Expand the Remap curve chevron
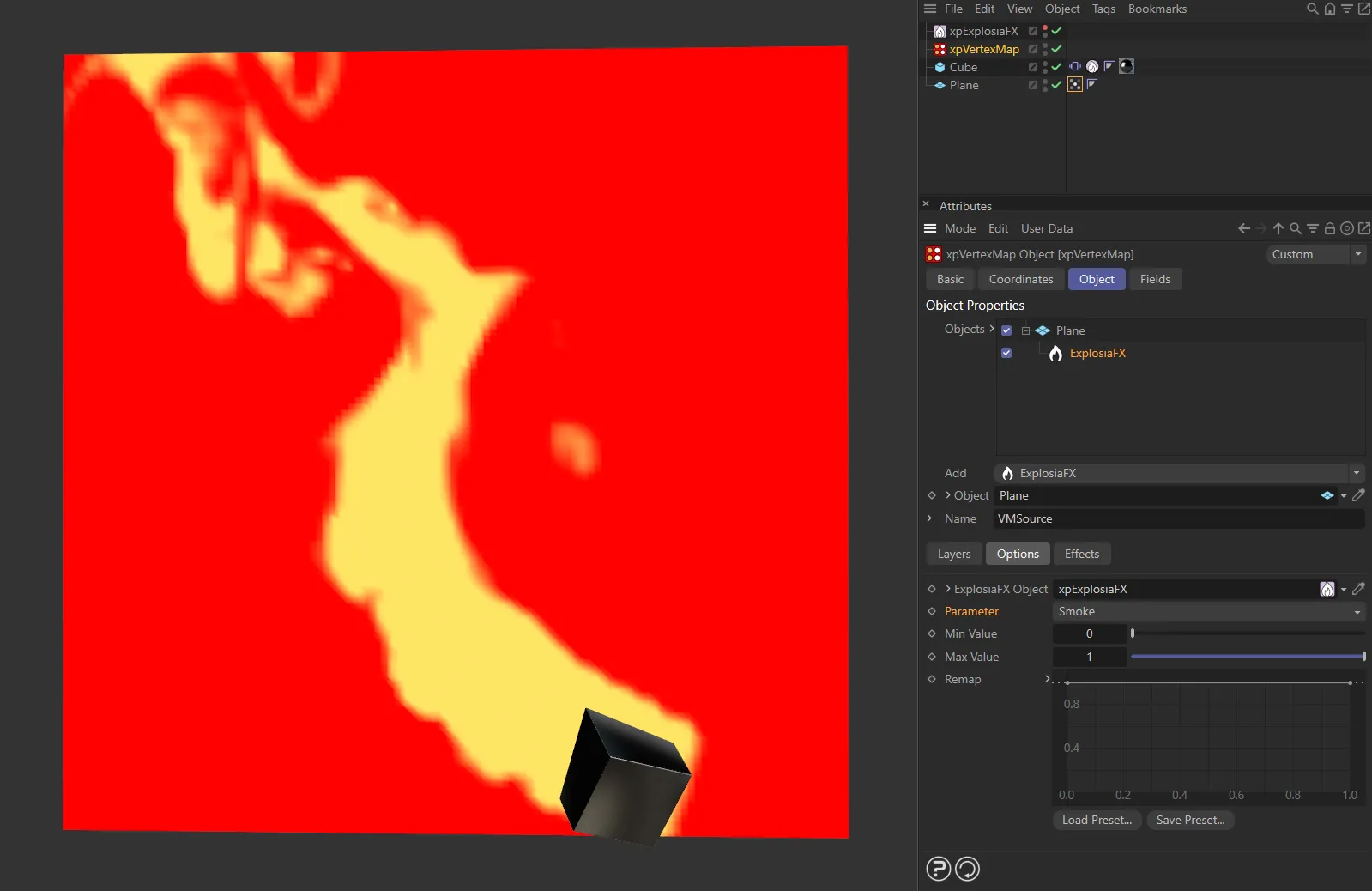Image resolution: width=1372 pixels, height=891 pixels. click(1048, 679)
